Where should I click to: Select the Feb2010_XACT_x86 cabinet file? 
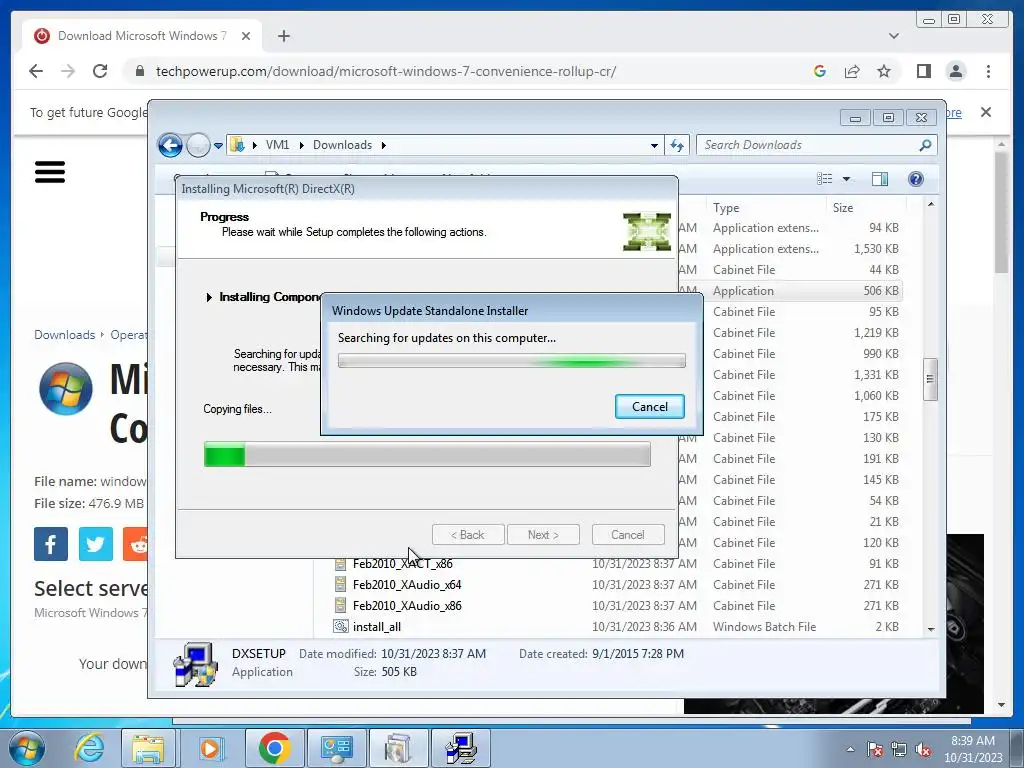402,564
